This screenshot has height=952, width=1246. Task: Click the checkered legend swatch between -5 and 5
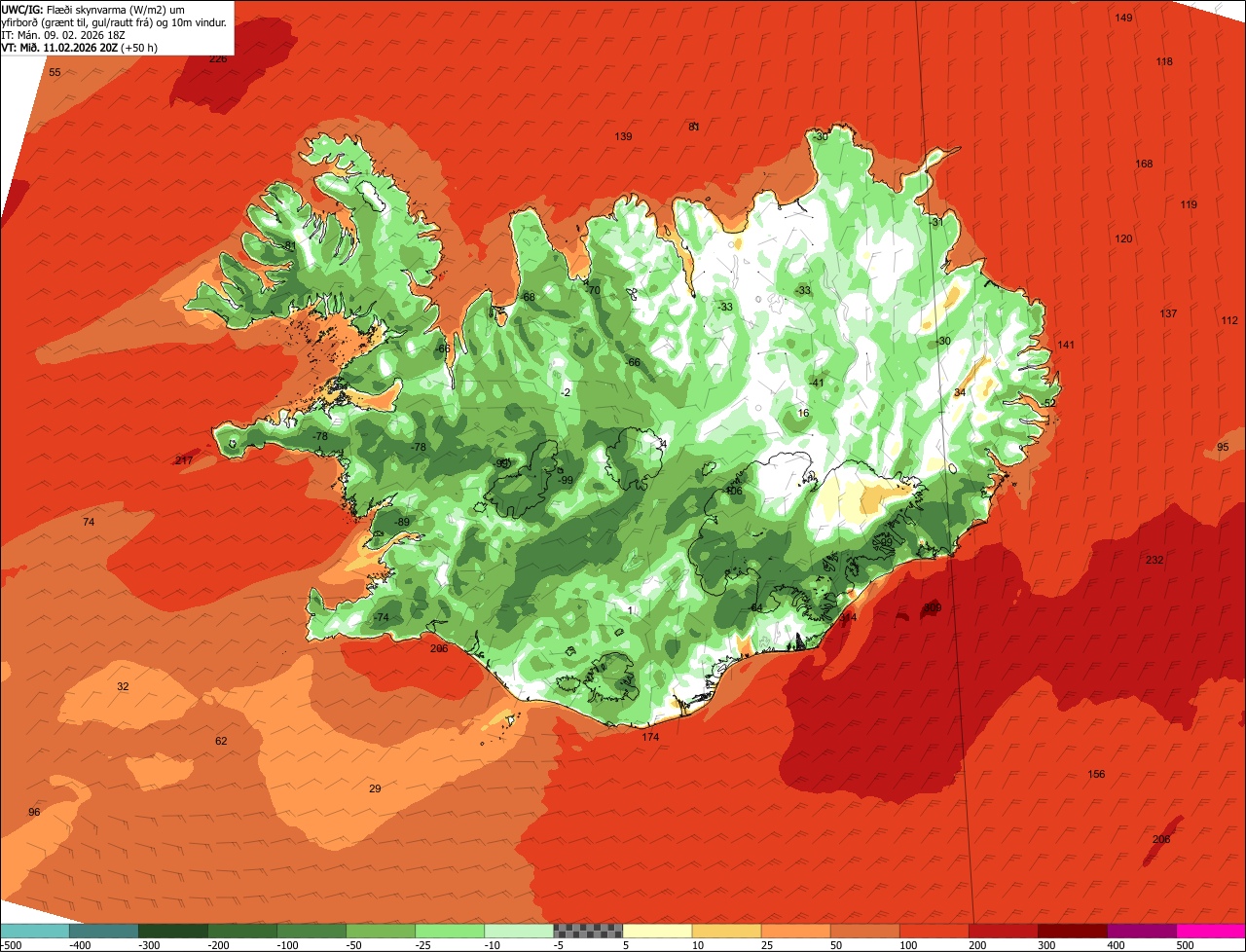(x=588, y=931)
